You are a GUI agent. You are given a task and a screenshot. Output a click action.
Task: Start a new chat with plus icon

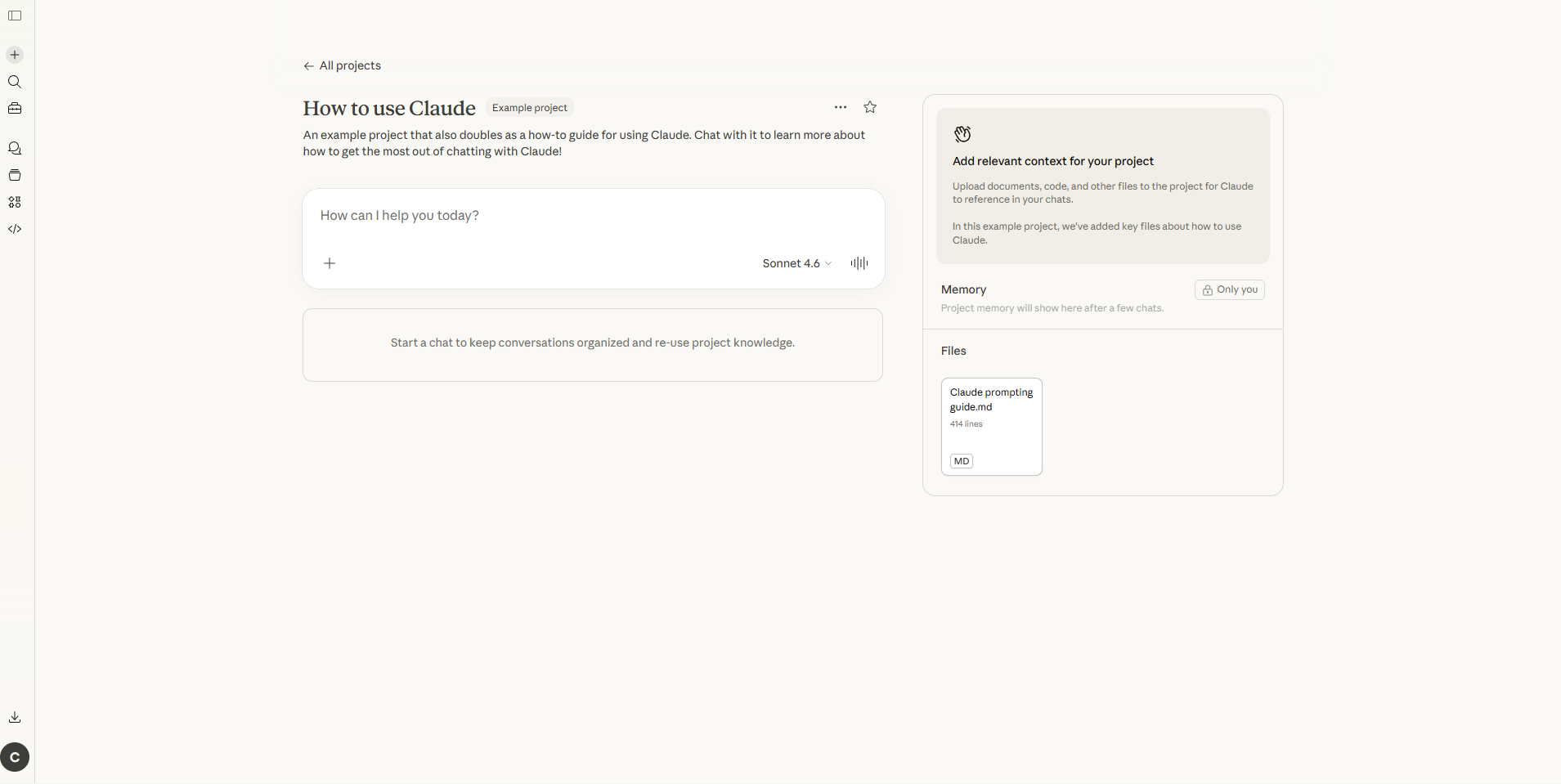pyautogui.click(x=15, y=55)
